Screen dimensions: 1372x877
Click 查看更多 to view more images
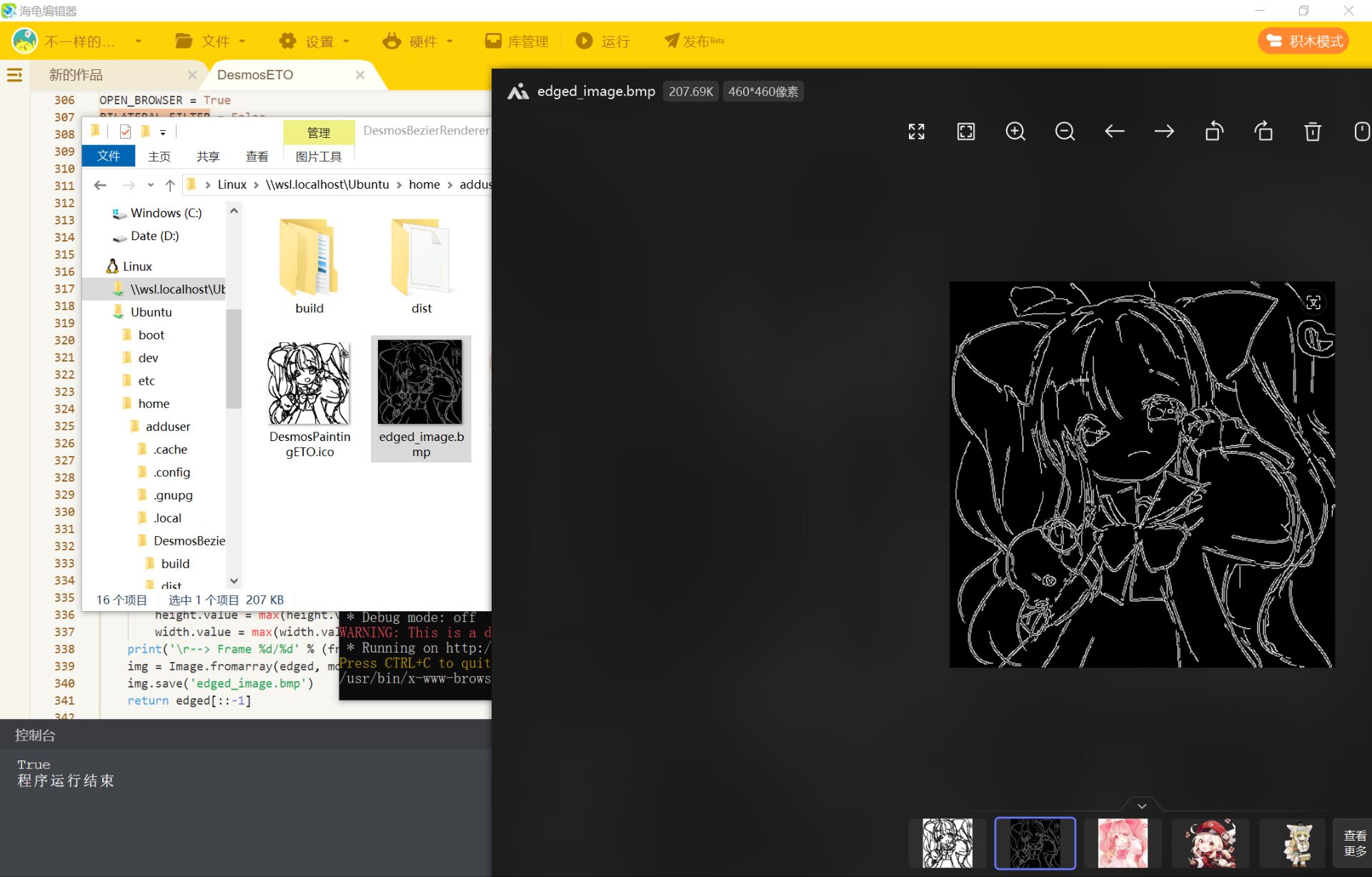1354,843
